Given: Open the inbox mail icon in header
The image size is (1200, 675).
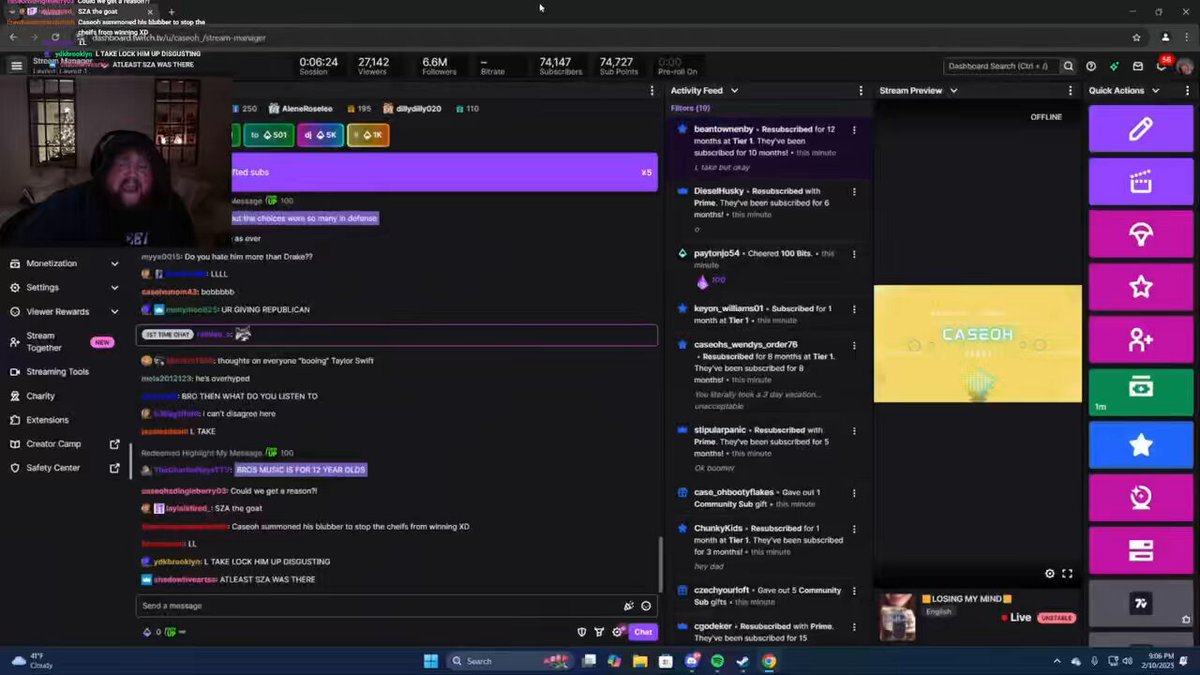Looking at the screenshot, I should point(1138,66).
